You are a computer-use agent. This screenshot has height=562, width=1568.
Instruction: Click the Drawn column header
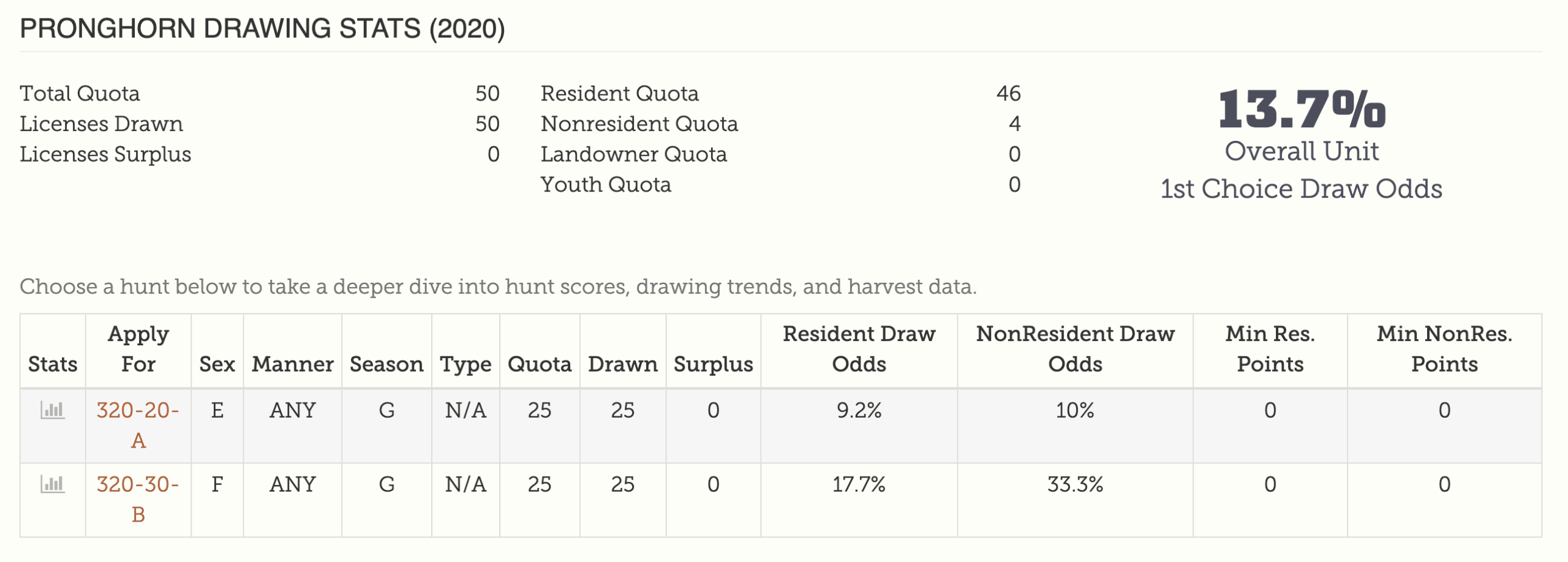(x=623, y=364)
